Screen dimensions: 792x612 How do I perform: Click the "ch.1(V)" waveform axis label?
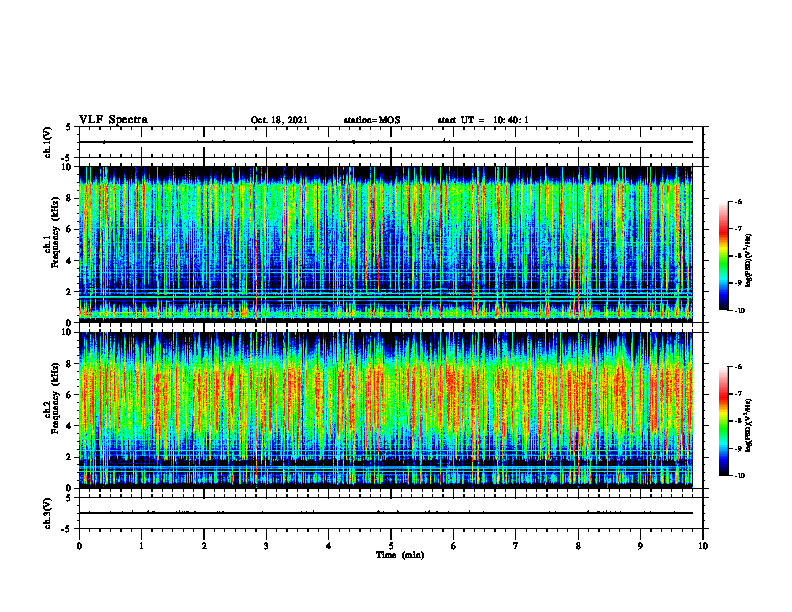click(47, 142)
